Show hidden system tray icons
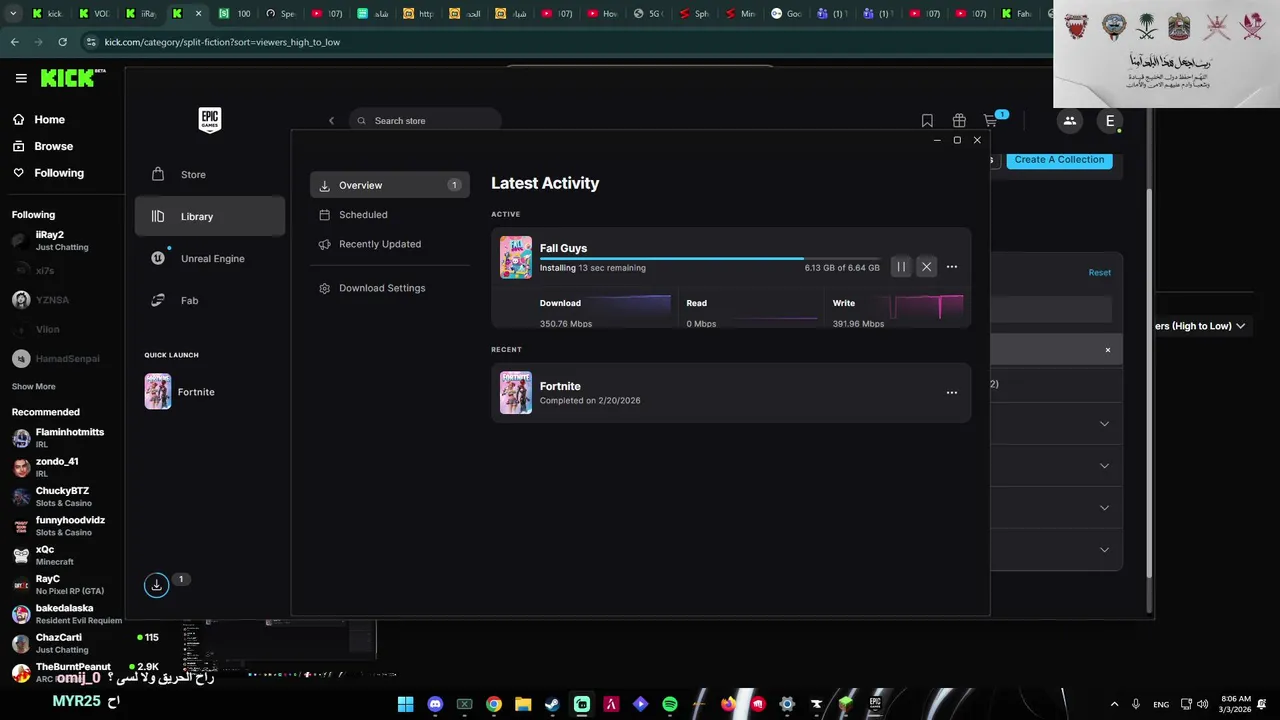This screenshot has height=720, width=1280. (x=1114, y=704)
